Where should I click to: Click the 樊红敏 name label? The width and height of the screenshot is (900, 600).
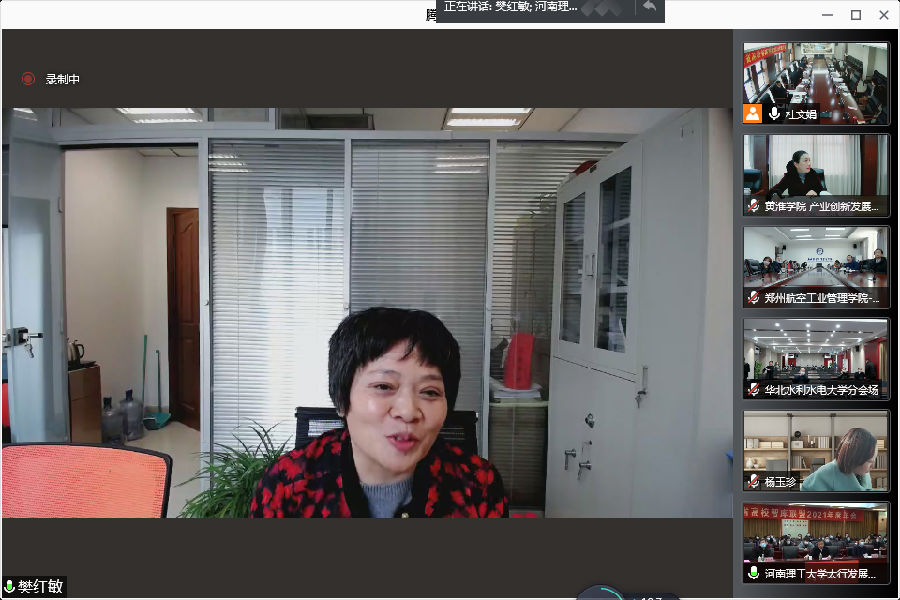[x=40, y=586]
